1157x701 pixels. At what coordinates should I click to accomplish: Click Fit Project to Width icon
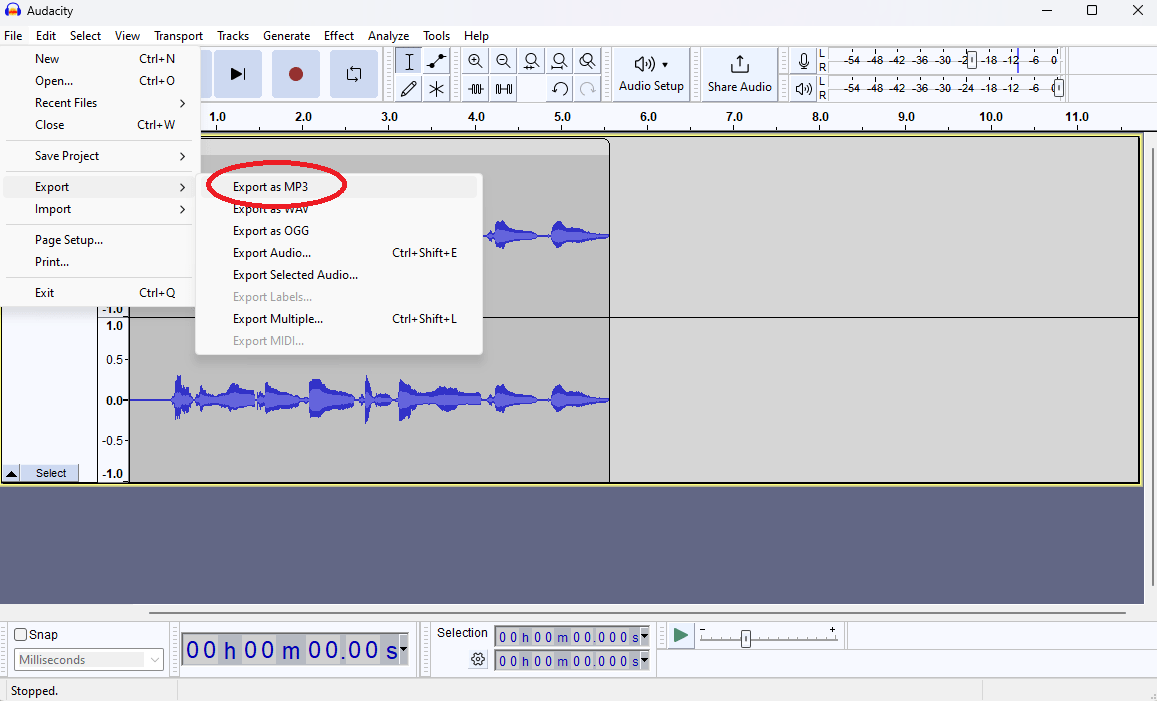coord(559,61)
